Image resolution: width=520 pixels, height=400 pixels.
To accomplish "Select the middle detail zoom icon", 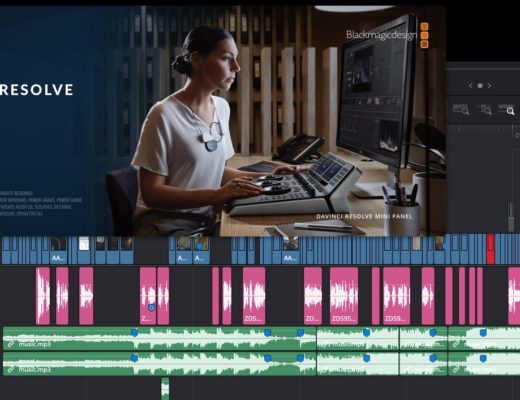I will (484, 109).
